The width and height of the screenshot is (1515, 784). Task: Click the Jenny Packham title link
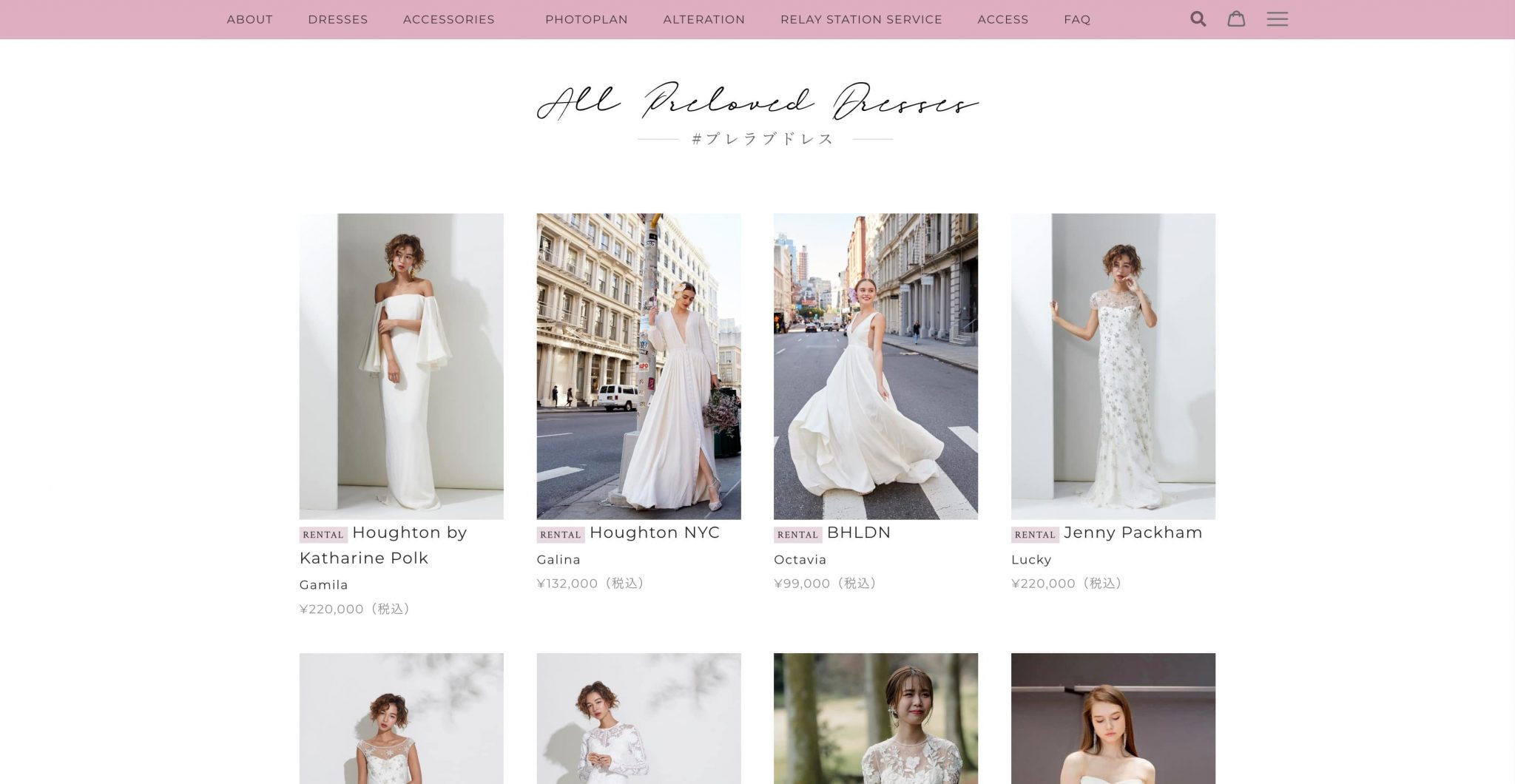1133,533
